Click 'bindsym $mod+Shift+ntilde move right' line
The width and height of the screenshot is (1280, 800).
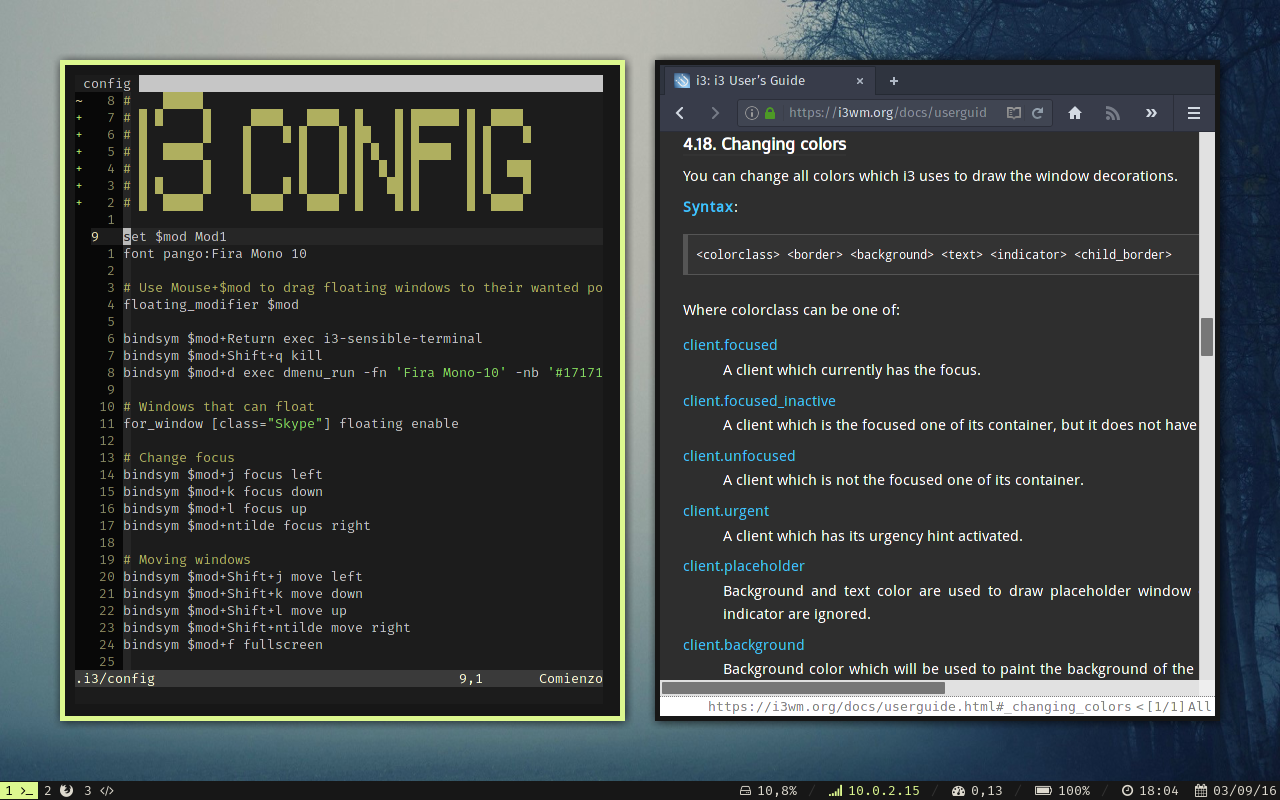click(267, 628)
